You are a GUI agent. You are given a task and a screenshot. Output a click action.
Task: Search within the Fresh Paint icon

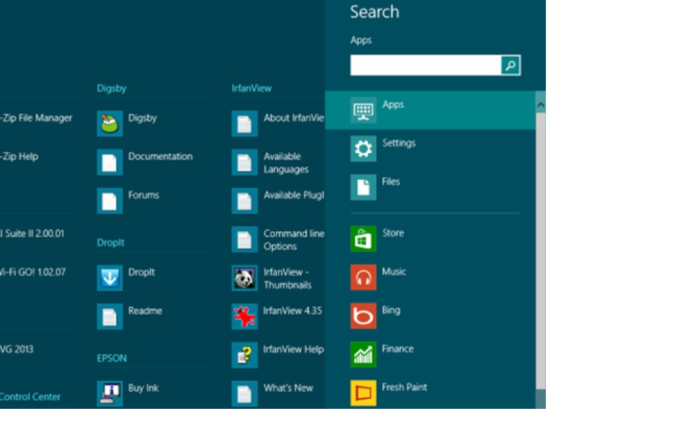363,393
